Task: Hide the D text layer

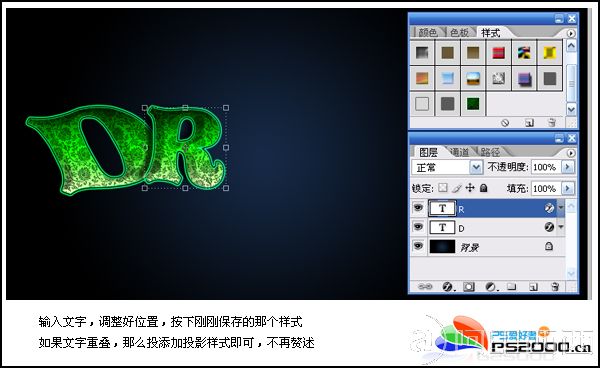Action: point(418,227)
